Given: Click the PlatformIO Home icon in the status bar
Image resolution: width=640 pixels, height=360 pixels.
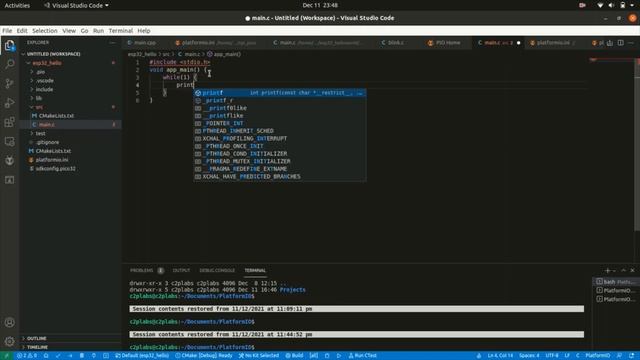Looking at the screenshot, I should click(46, 356).
